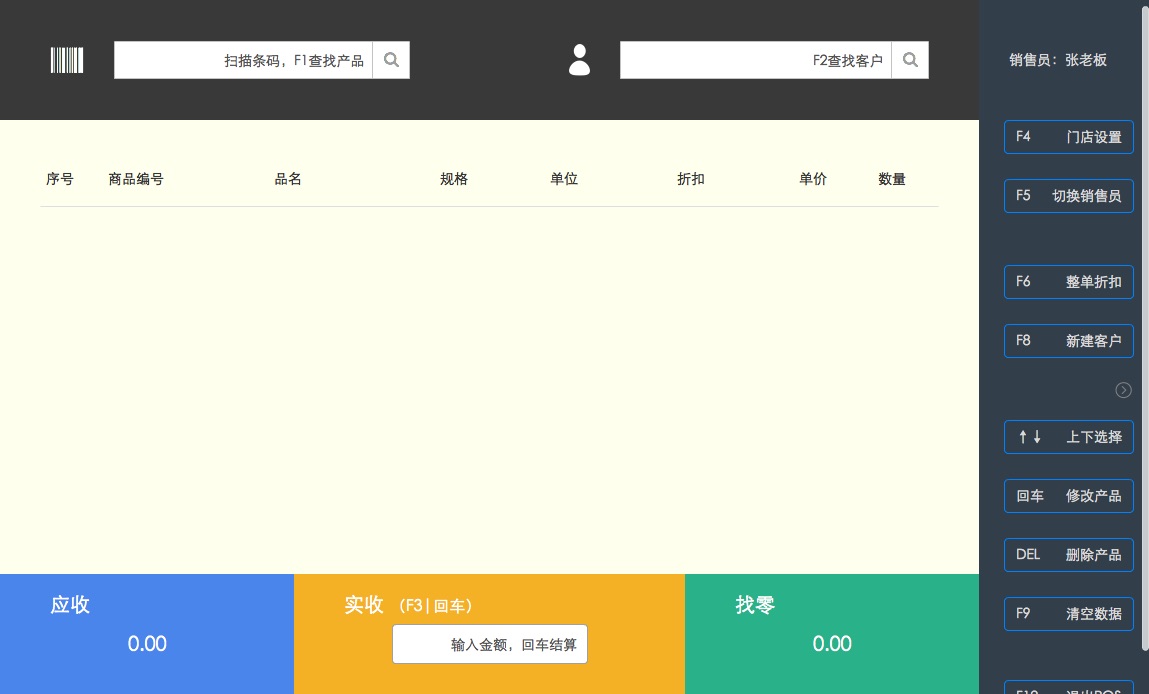Focus the F2查找客户 customer search field

pyautogui.click(x=755, y=60)
